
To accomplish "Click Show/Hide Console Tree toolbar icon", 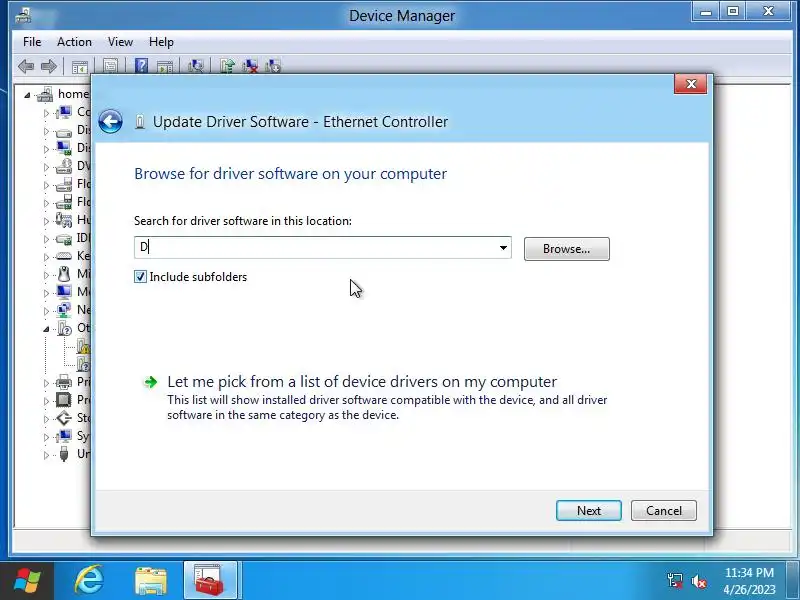I will point(80,66).
